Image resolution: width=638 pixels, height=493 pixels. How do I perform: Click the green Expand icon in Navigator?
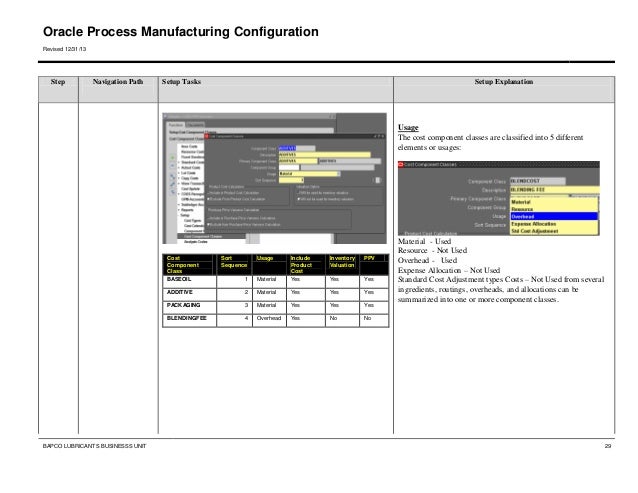coord(173,157)
